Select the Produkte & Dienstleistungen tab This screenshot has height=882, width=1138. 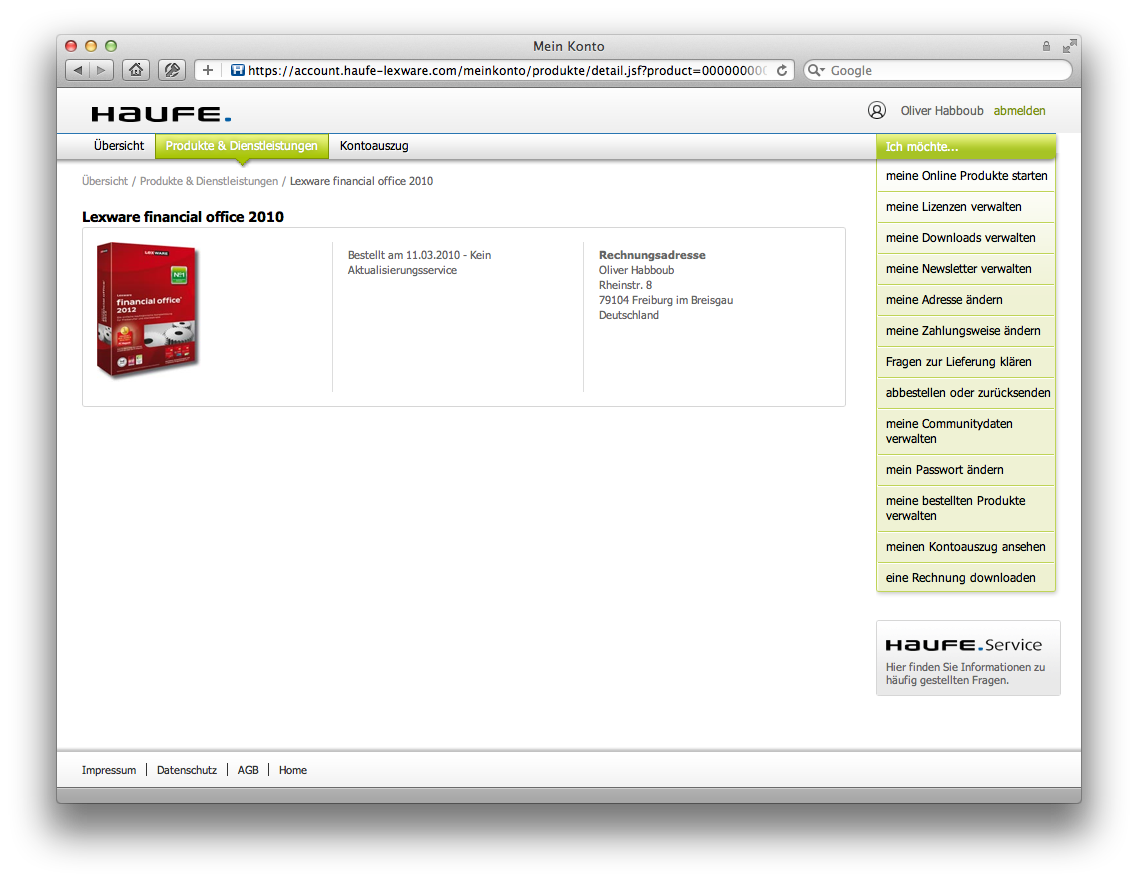(242, 146)
